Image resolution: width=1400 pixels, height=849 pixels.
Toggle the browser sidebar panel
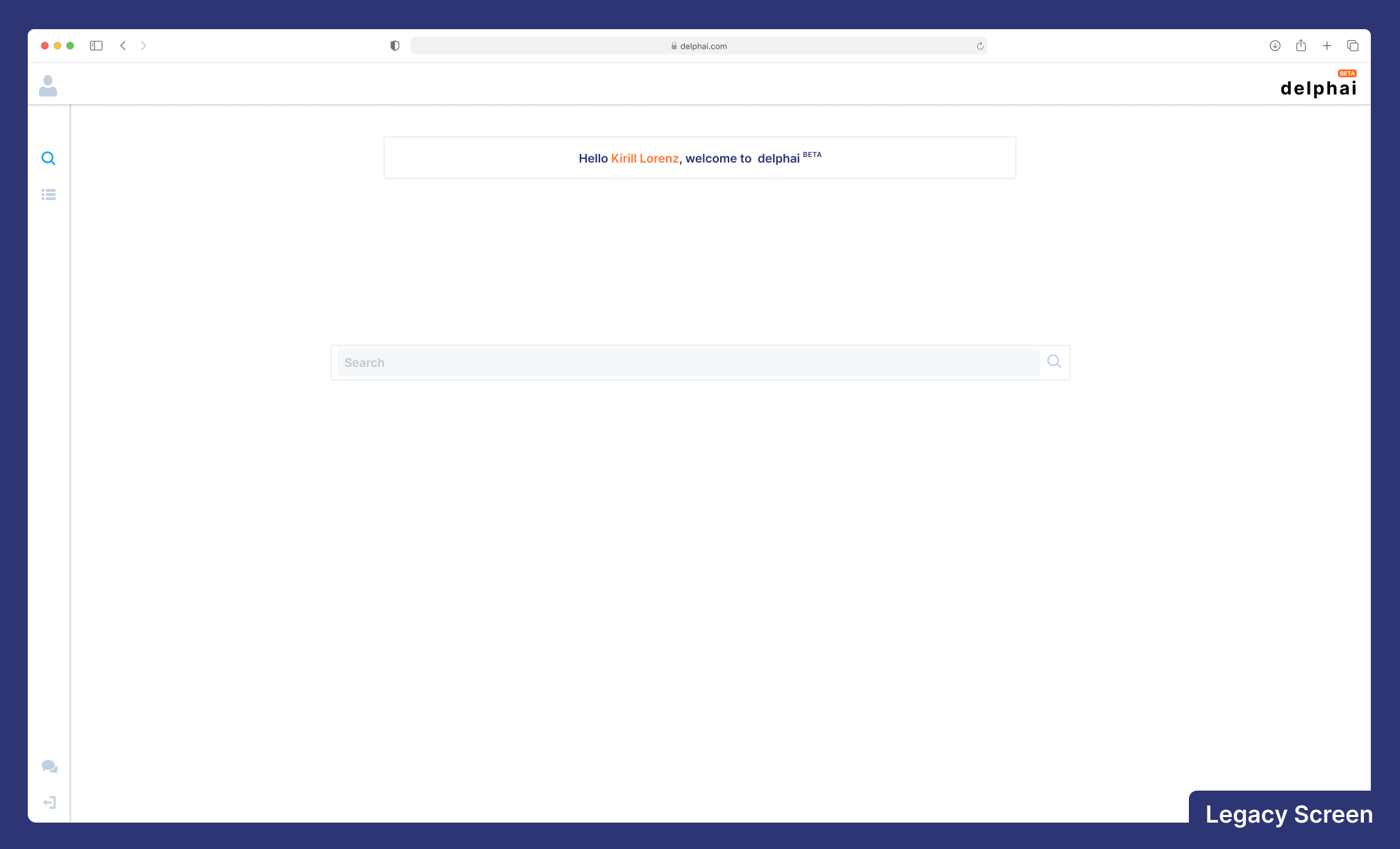click(97, 46)
